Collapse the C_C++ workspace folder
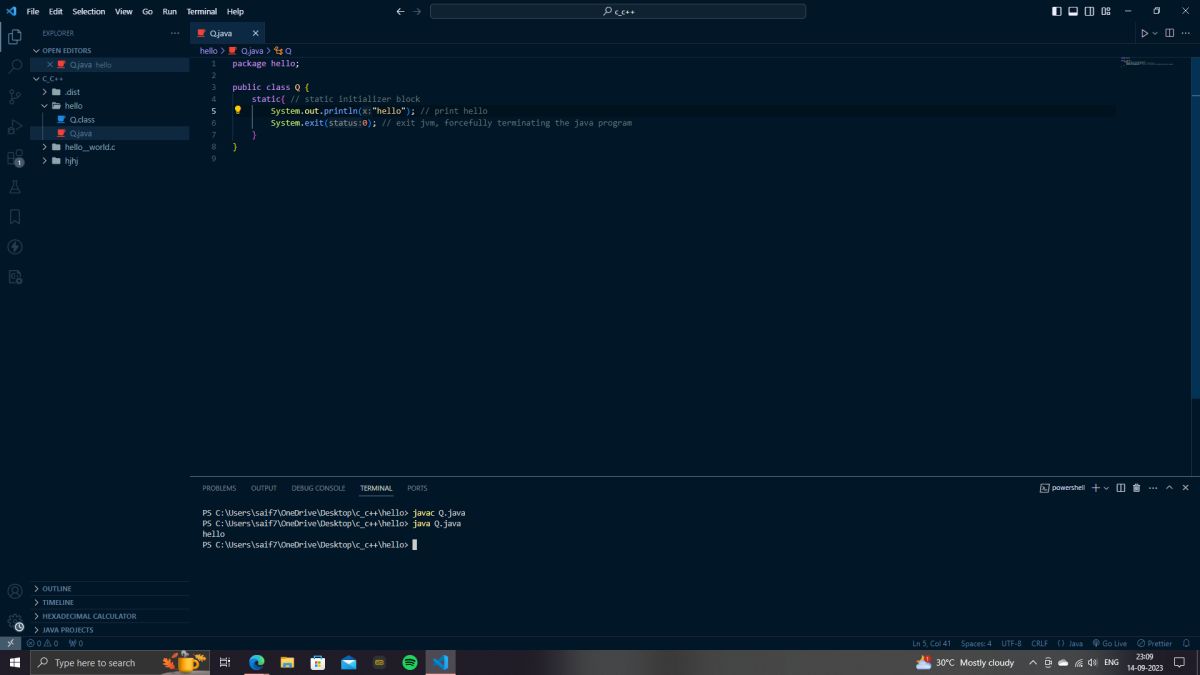This screenshot has height=675, width=1200. (x=110, y=78)
